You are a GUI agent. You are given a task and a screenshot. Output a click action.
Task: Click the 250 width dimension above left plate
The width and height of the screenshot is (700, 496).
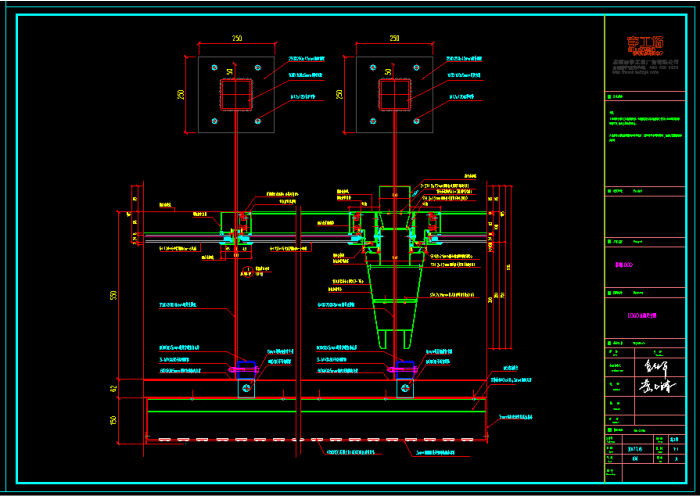tap(236, 38)
